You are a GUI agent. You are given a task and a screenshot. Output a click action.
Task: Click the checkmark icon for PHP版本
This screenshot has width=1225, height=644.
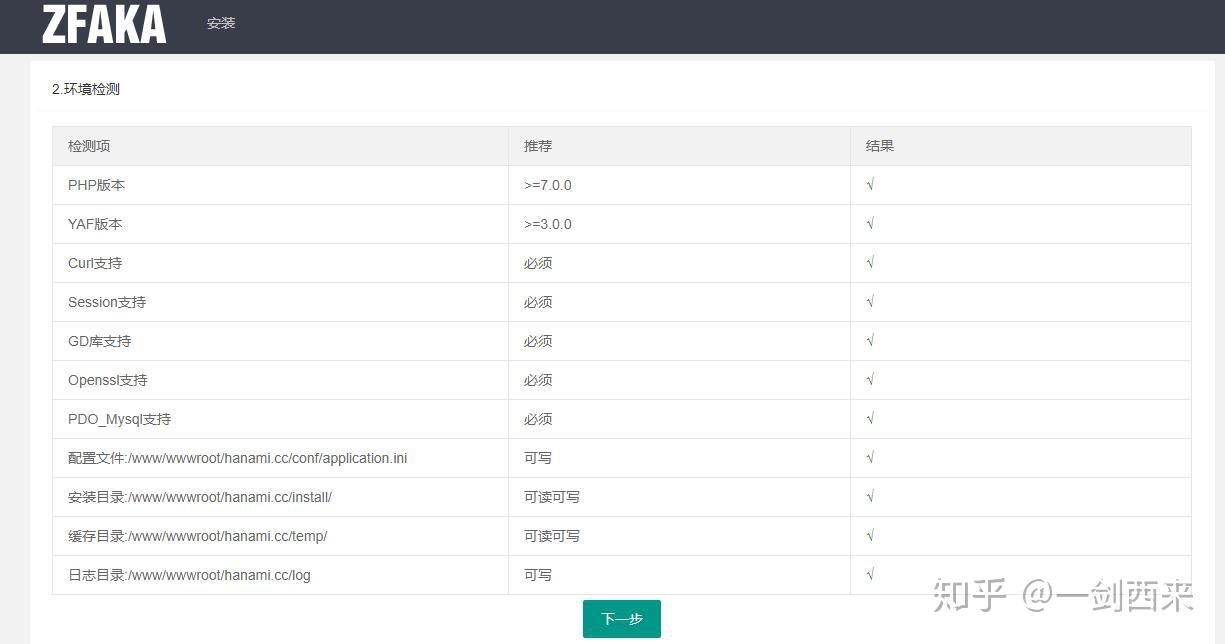click(869, 184)
